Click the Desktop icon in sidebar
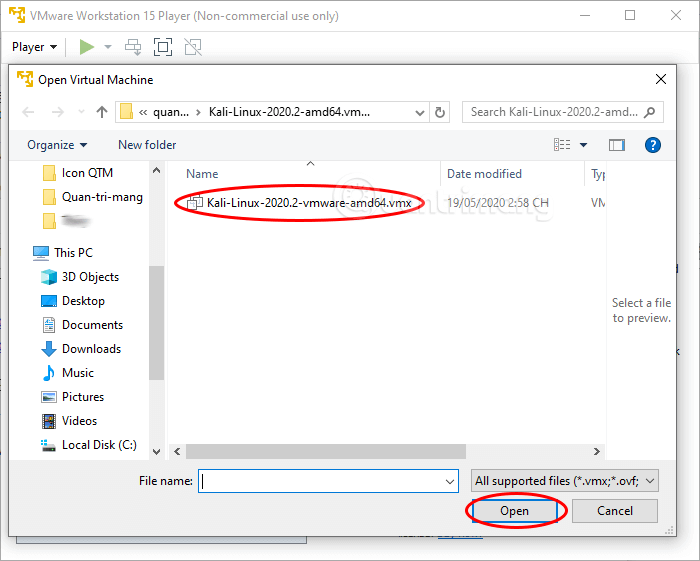The height and width of the screenshot is (561, 700). pos(49,301)
